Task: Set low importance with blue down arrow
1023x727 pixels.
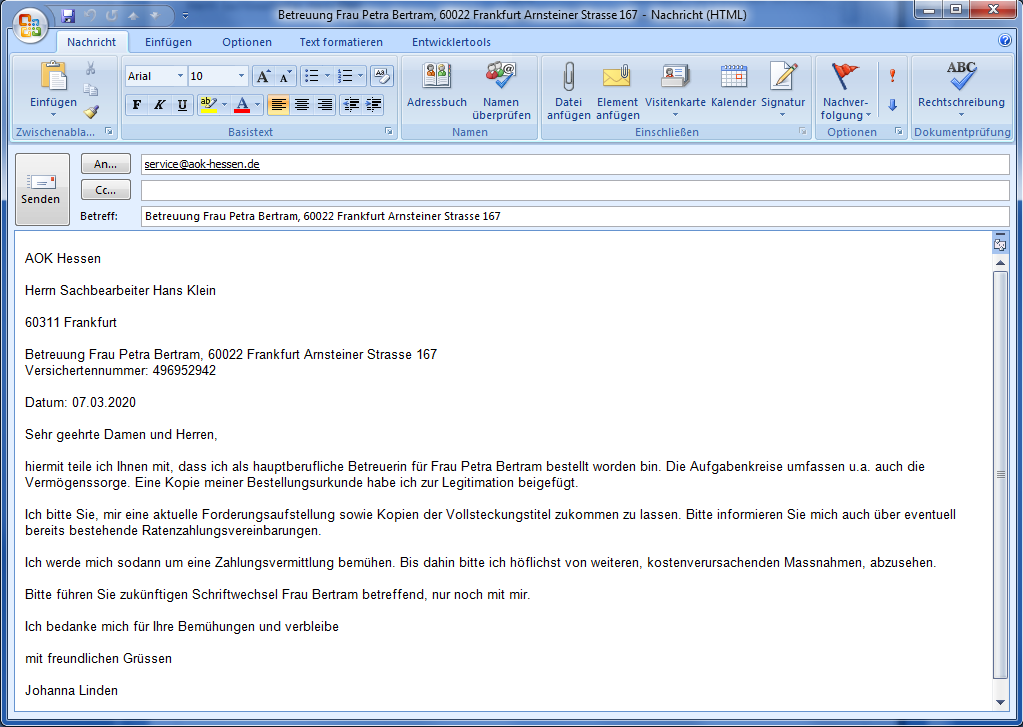Action: point(893,104)
